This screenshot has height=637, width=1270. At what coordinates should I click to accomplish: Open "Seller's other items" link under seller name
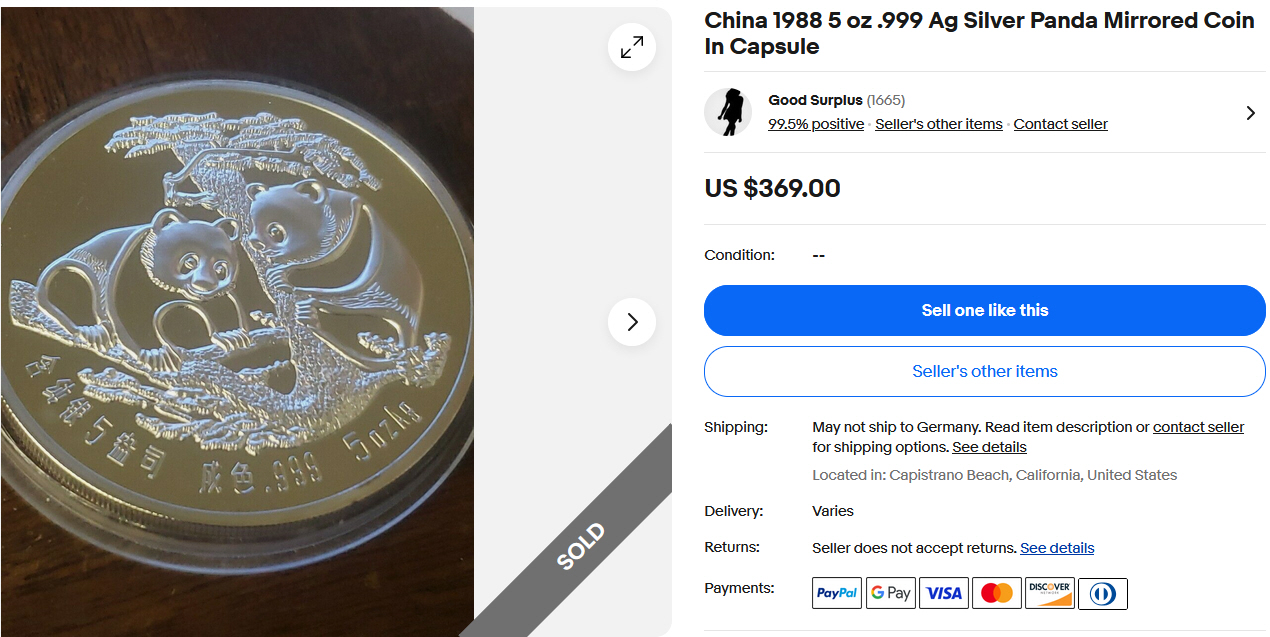point(938,124)
